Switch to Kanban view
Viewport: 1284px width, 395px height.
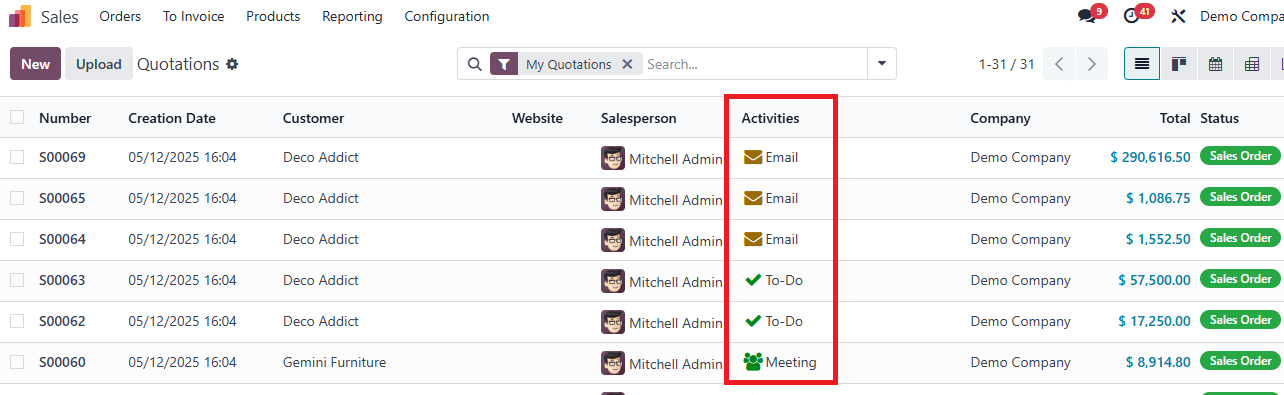[1179, 64]
